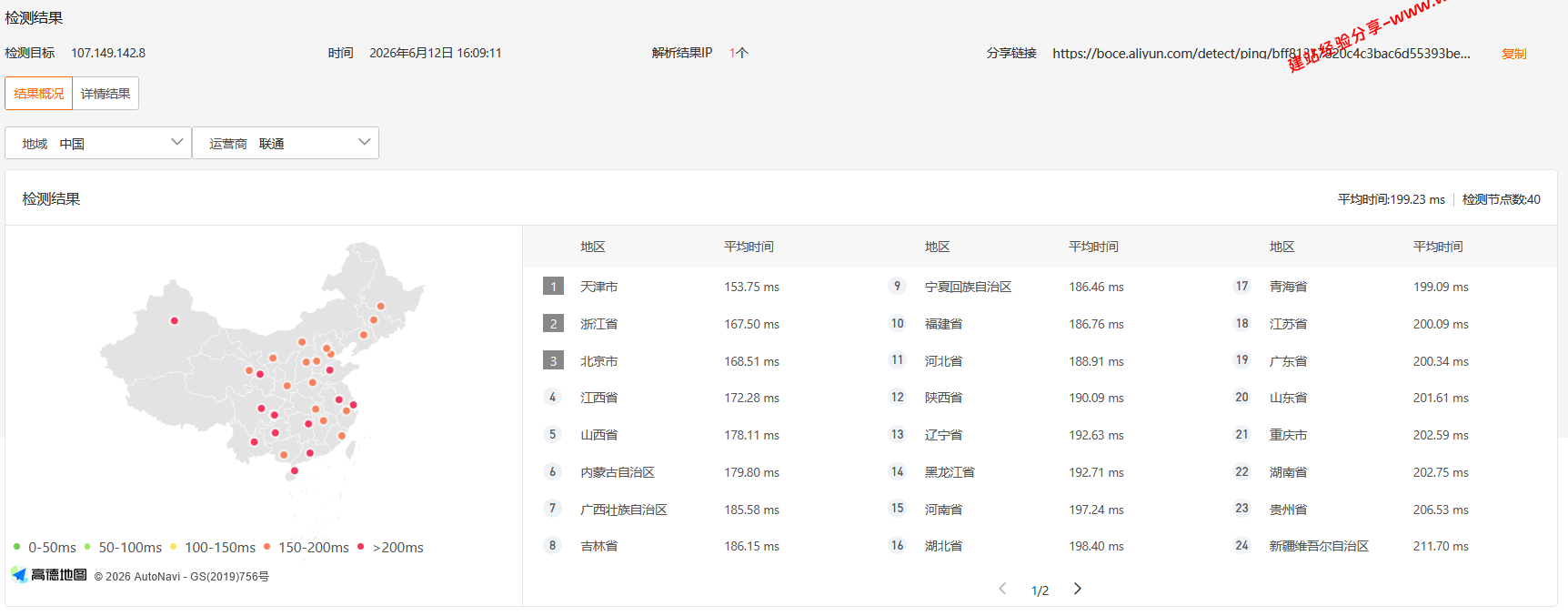Click the 贵州省 region text
This screenshot has width=1568, height=616.
(x=1289, y=510)
